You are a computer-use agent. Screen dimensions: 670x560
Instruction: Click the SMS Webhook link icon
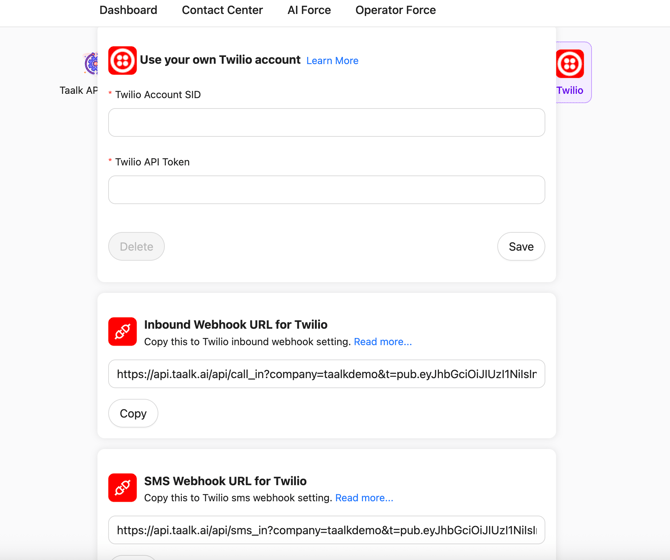[x=122, y=487]
